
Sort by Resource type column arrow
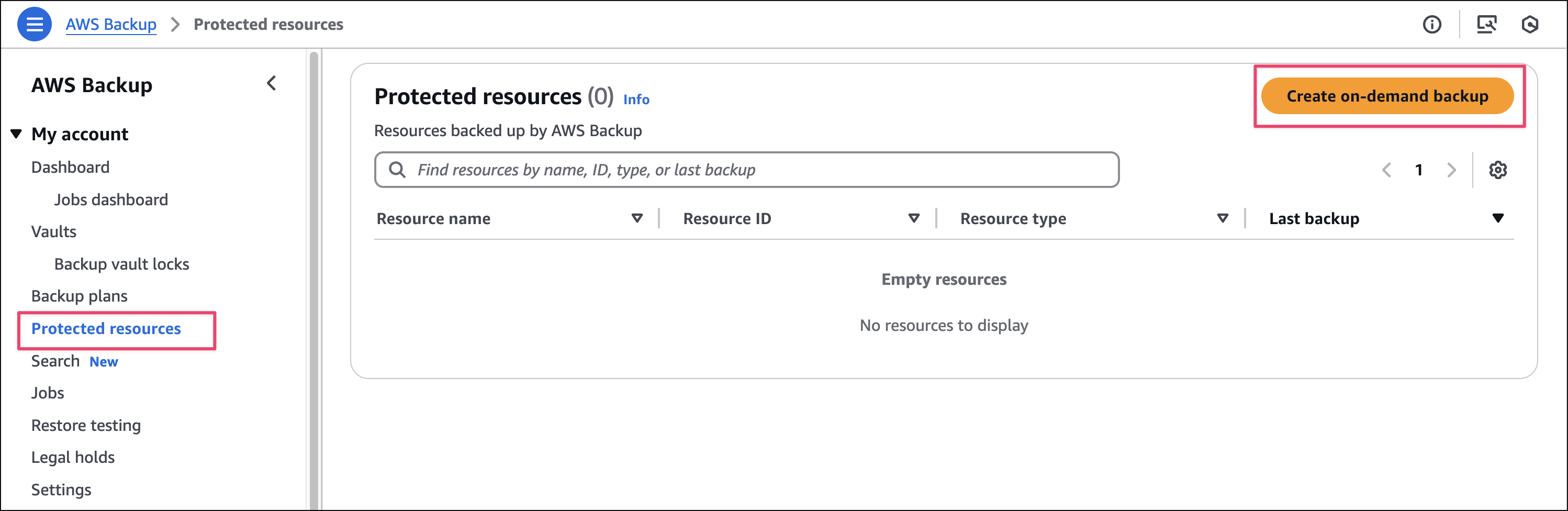point(1222,218)
